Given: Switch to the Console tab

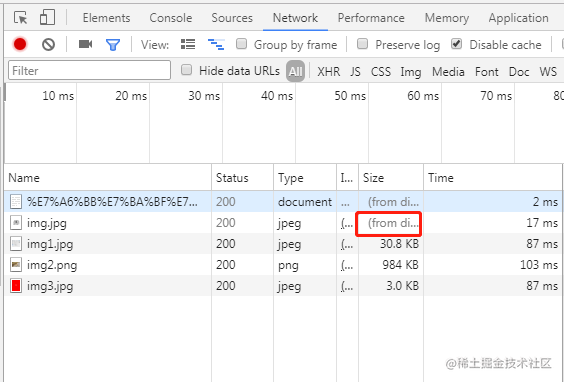Looking at the screenshot, I should (170, 18).
